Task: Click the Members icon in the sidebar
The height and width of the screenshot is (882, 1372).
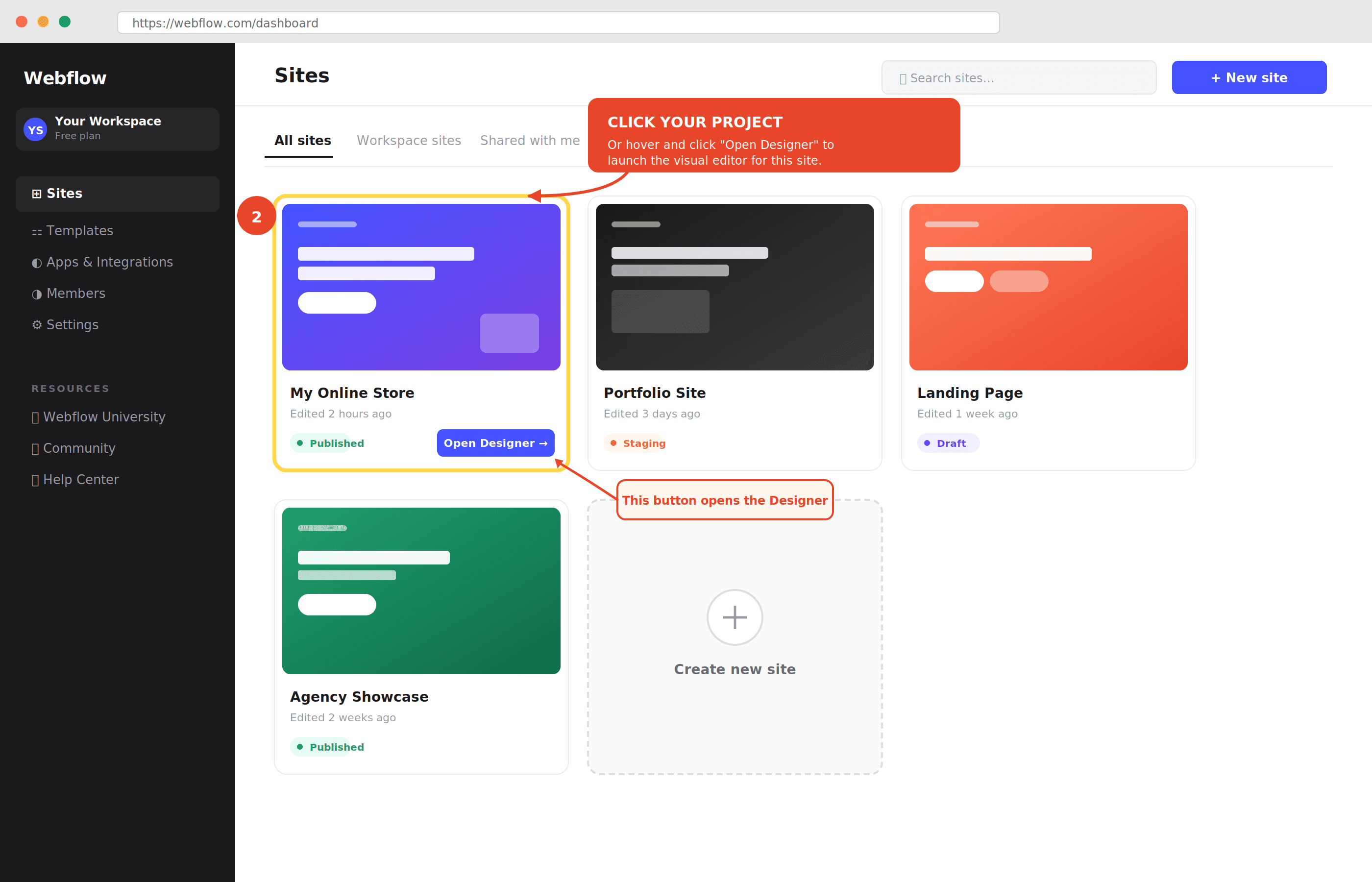Action: [x=37, y=293]
